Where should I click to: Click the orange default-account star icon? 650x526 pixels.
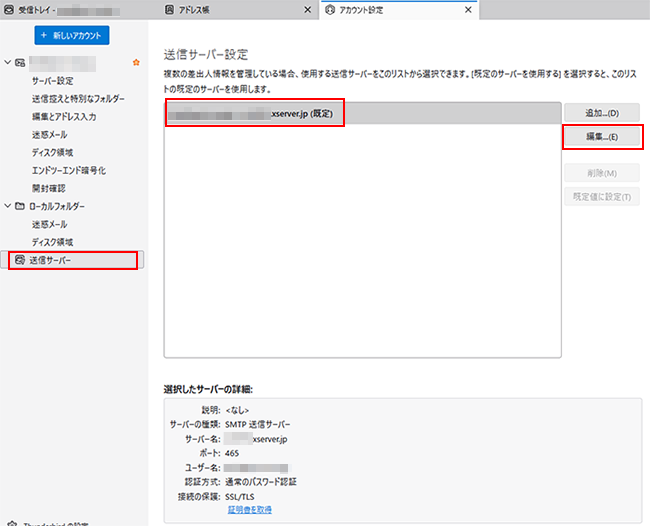click(x=136, y=63)
